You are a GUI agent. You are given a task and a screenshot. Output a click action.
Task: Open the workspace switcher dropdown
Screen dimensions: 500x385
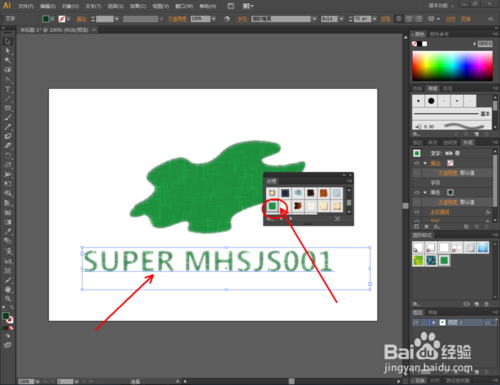click(x=442, y=6)
